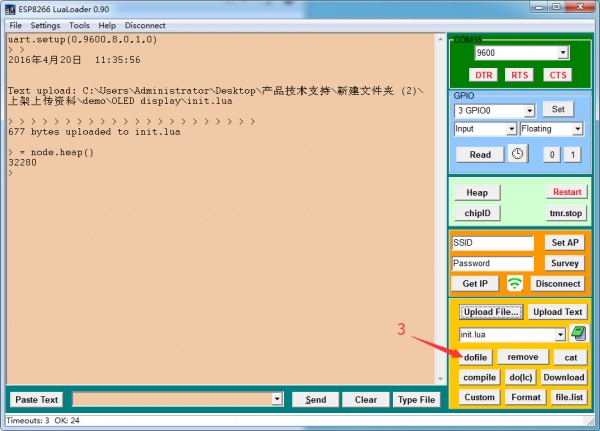Click the Set AP button
This screenshot has width=600, height=431.
click(x=564, y=243)
